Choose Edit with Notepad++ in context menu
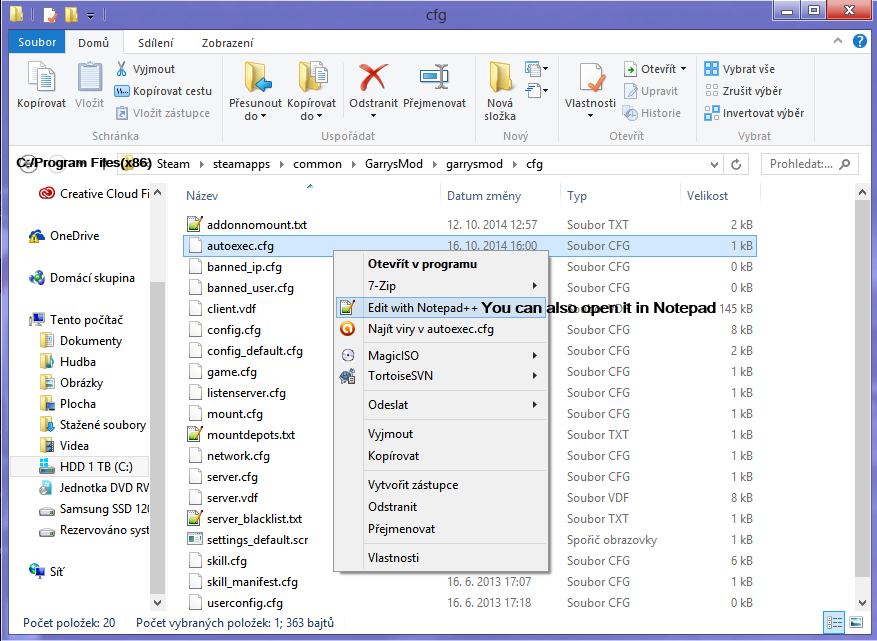The image size is (877, 641). pos(441,308)
